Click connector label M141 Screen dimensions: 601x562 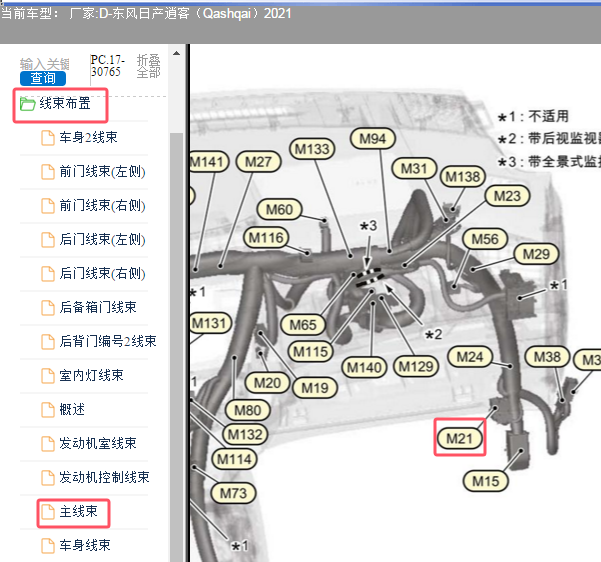point(208,161)
